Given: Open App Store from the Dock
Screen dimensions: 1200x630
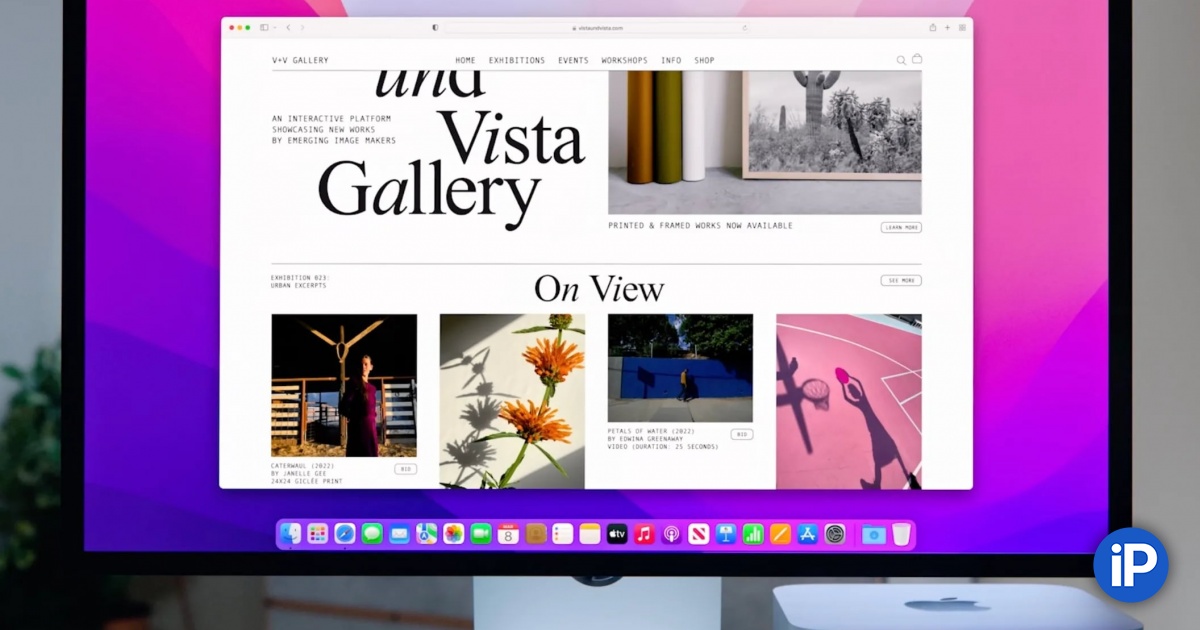Looking at the screenshot, I should click(x=807, y=534).
